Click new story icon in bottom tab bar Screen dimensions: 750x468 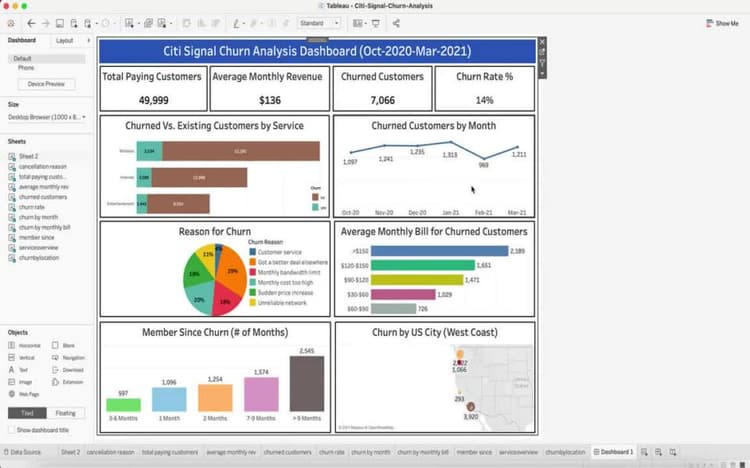coord(673,452)
